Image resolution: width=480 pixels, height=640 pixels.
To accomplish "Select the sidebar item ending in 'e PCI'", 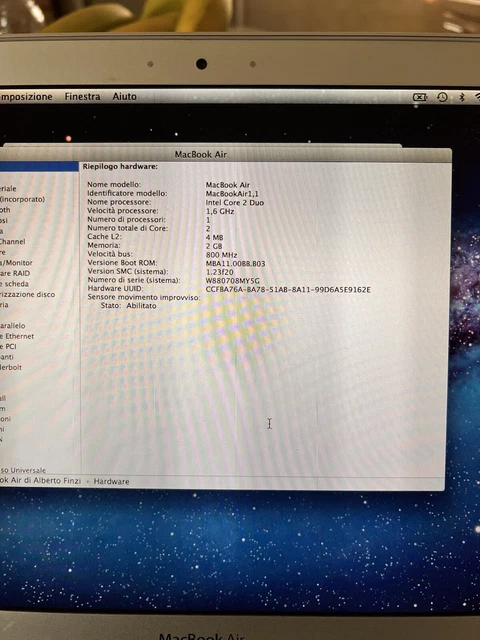I will (x=8, y=347).
